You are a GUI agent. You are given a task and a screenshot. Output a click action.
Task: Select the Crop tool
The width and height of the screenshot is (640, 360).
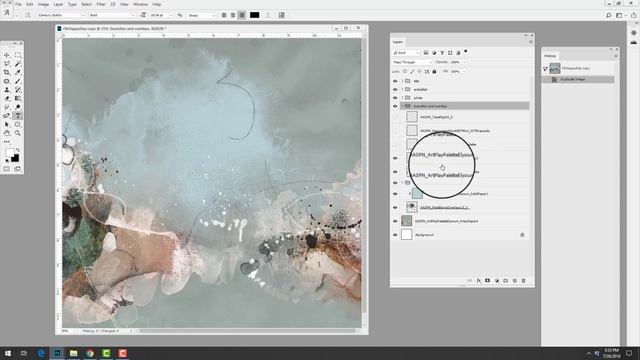[7, 72]
